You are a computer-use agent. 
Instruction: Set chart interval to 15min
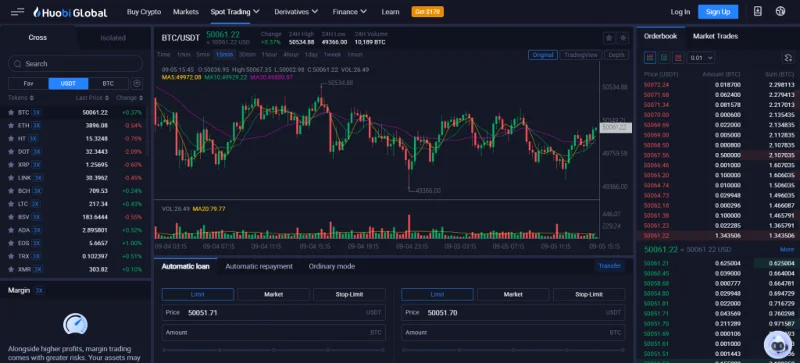pos(224,55)
